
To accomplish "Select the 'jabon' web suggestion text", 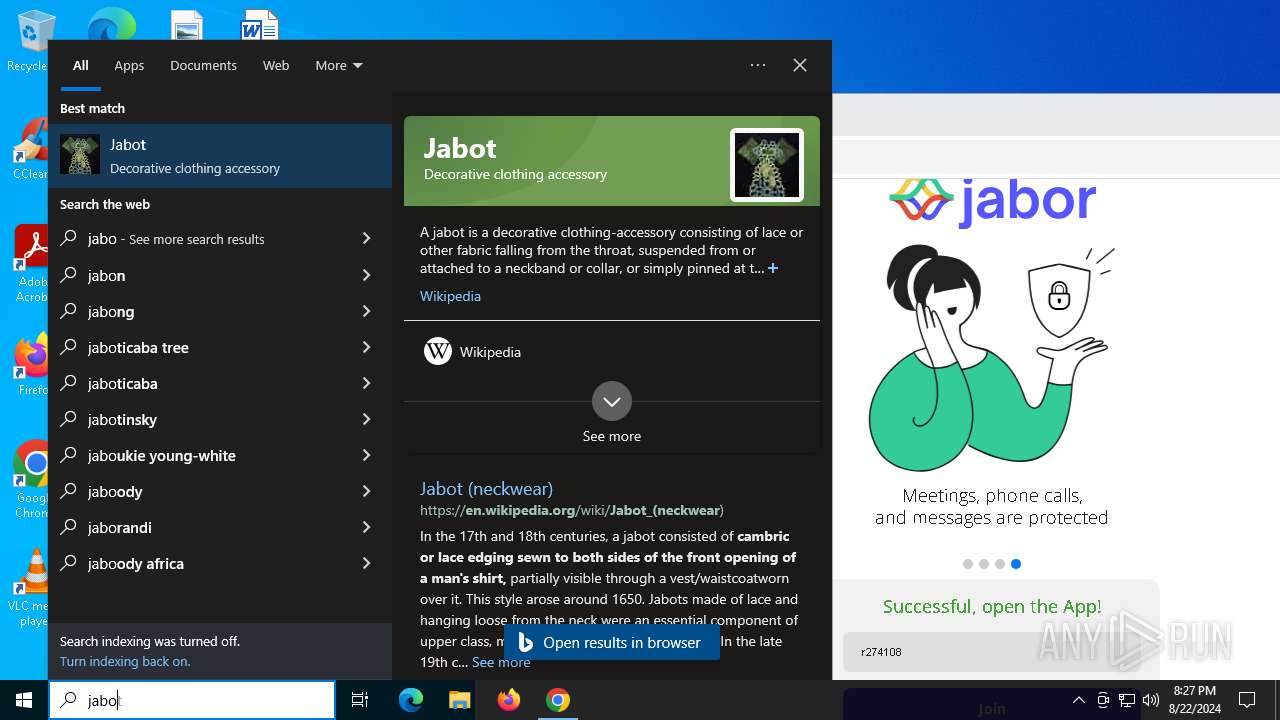I will point(106,275).
